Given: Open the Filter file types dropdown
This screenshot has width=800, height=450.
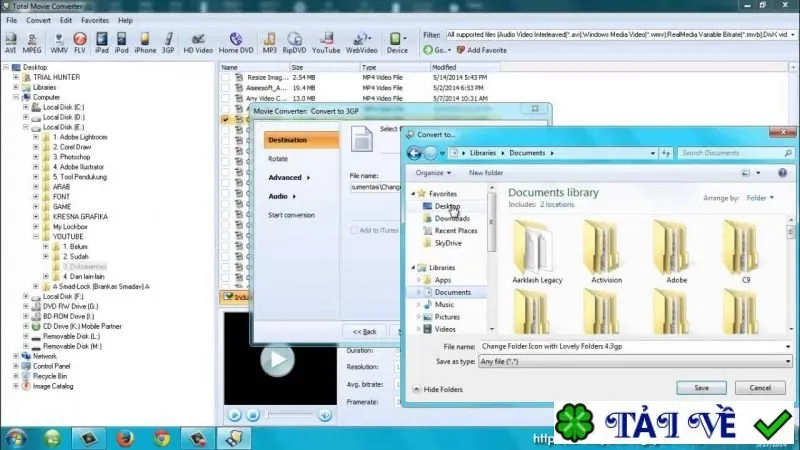Looking at the screenshot, I should 792,35.
